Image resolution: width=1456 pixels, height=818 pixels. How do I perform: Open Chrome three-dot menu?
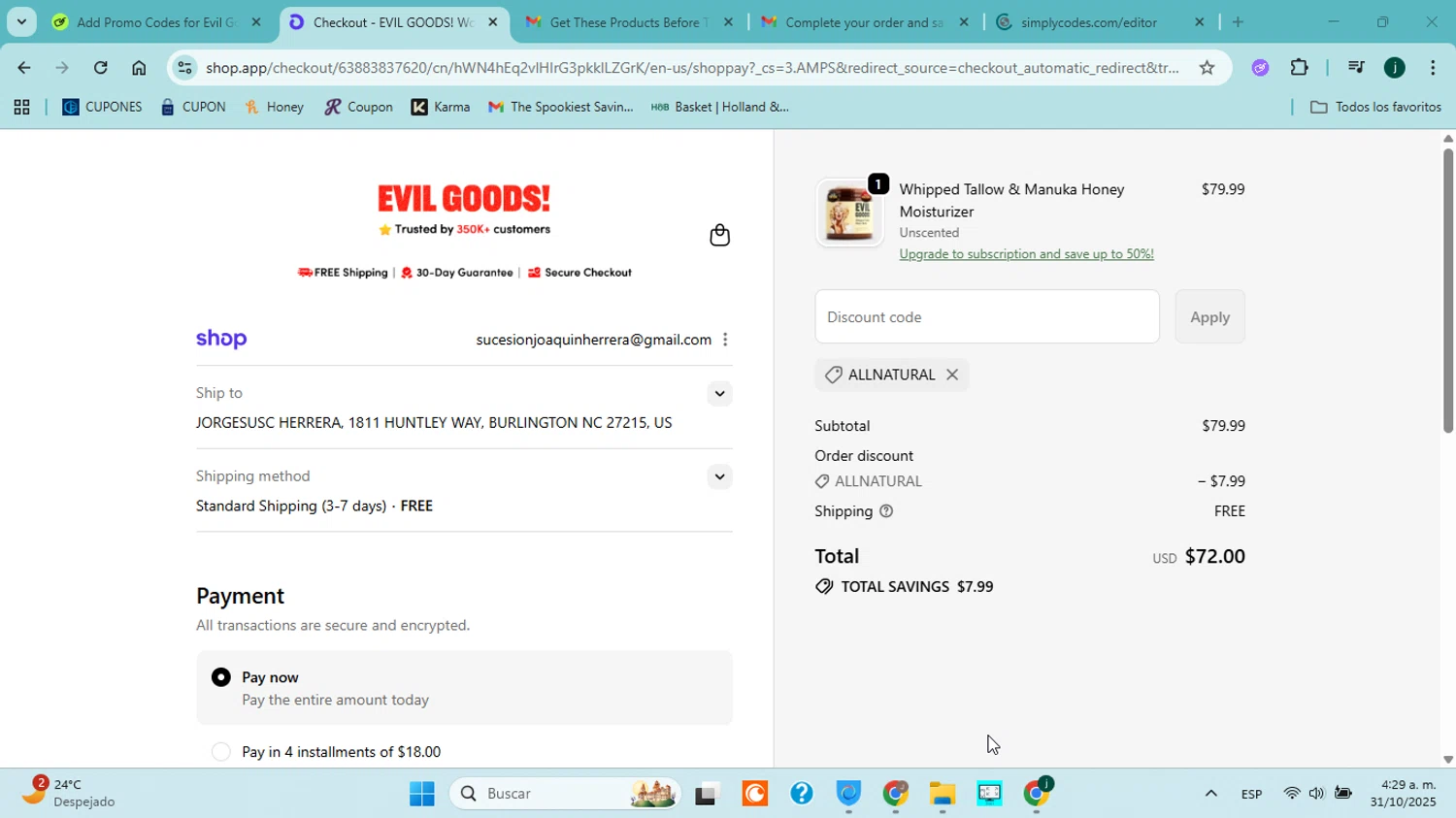(1433, 67)
